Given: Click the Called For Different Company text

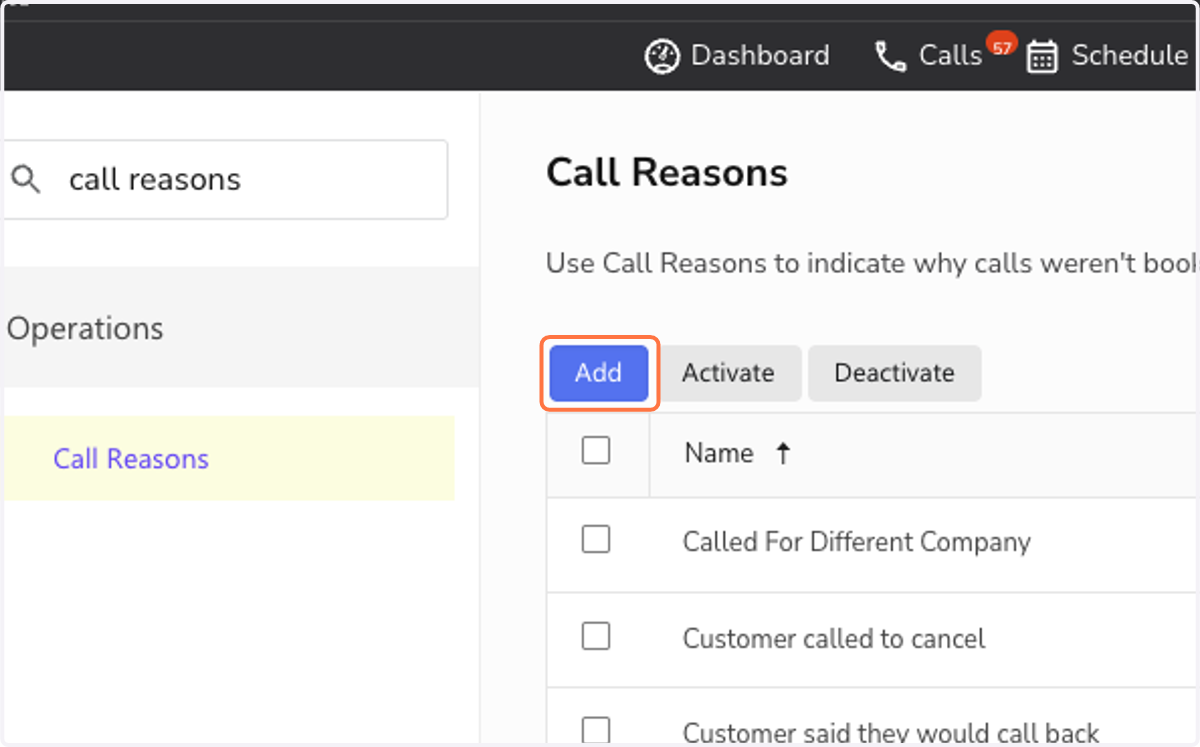Looking at the screenshot, I should click(x=857, y=542).
